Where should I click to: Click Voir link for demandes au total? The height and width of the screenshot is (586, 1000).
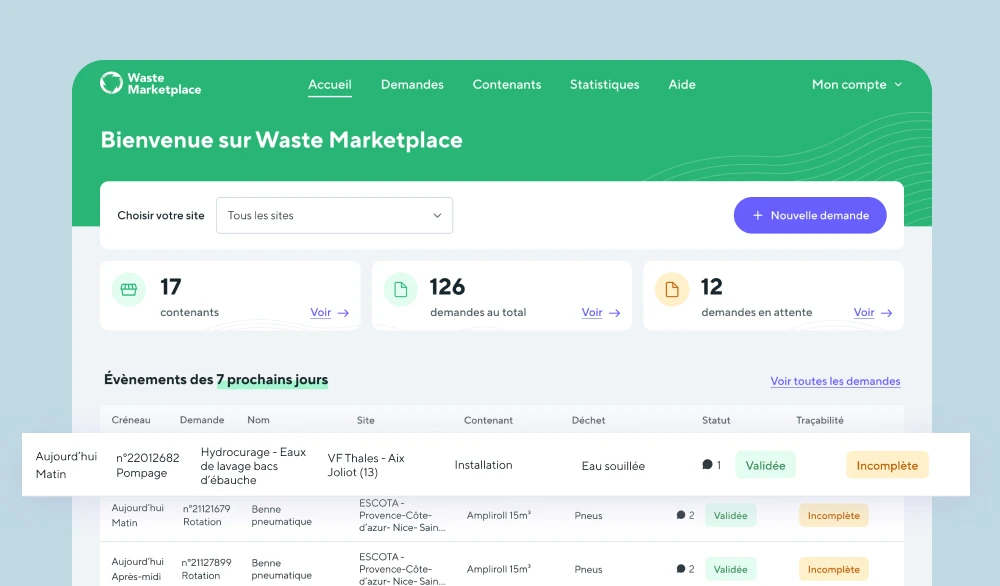click(592, 312)
